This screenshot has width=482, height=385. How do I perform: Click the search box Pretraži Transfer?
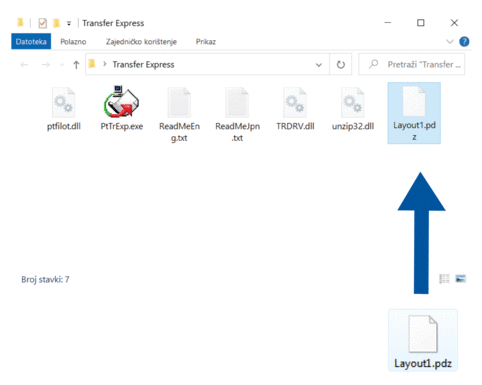411,64
